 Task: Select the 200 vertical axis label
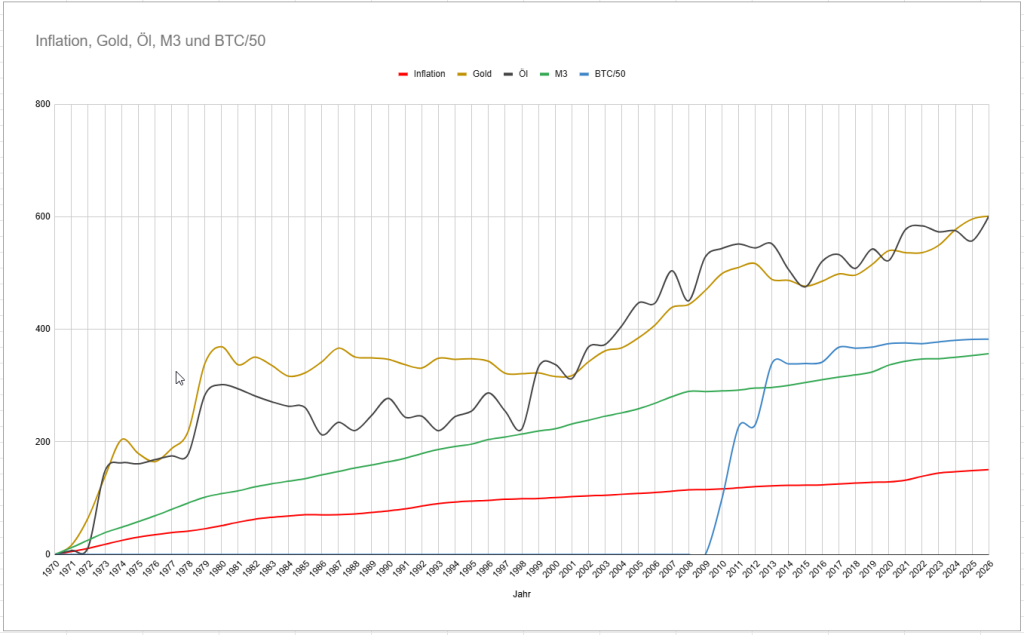pyautogui.click(x=41, y=442)
